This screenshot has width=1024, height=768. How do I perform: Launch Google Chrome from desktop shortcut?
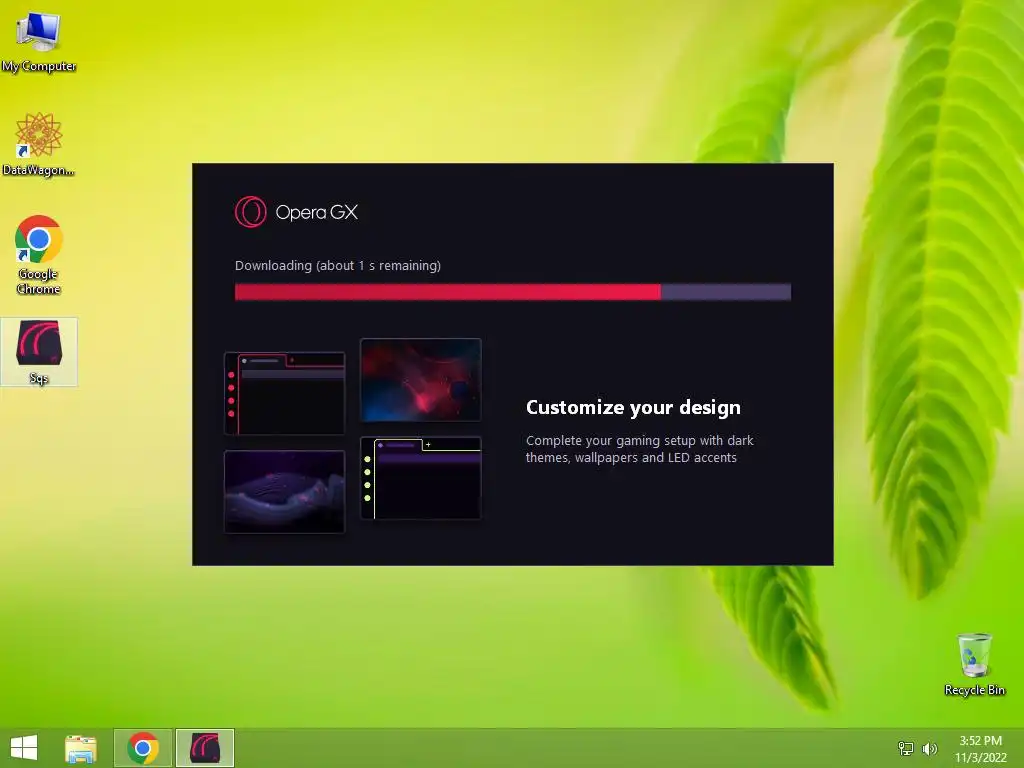pyautogui.click(x=39, y=255)
